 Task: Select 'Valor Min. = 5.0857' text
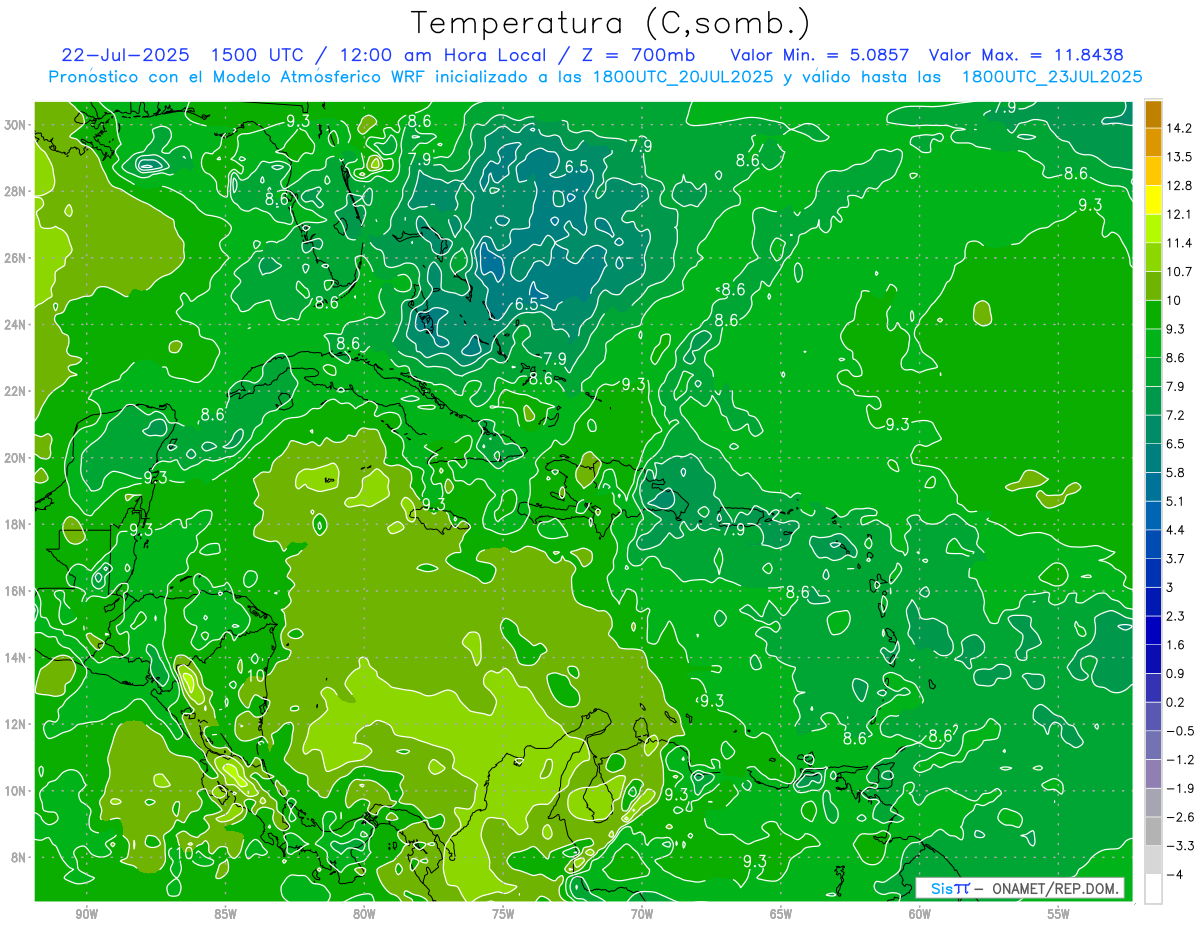pyautogui.click(x=820, y=55)
